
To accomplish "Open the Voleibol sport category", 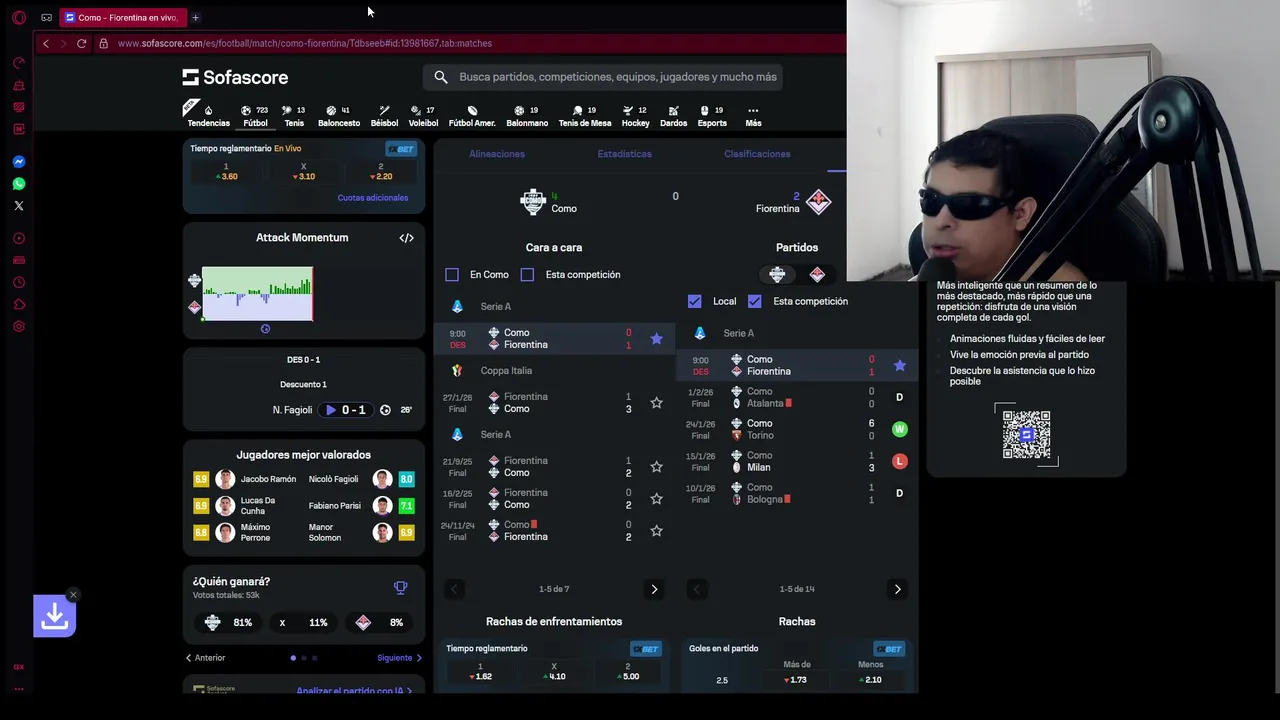I will (423, 116).
